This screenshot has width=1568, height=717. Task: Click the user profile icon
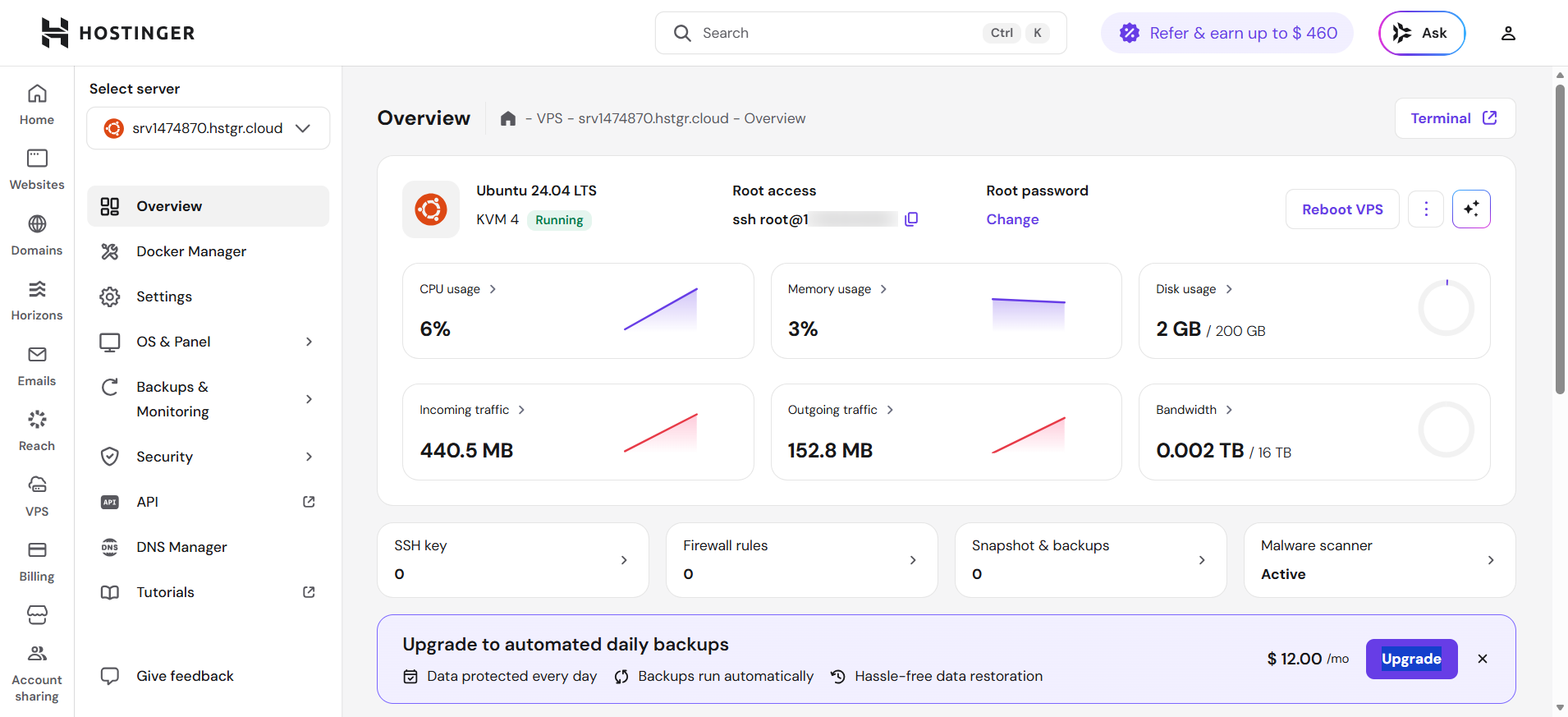click(1508, 33)
